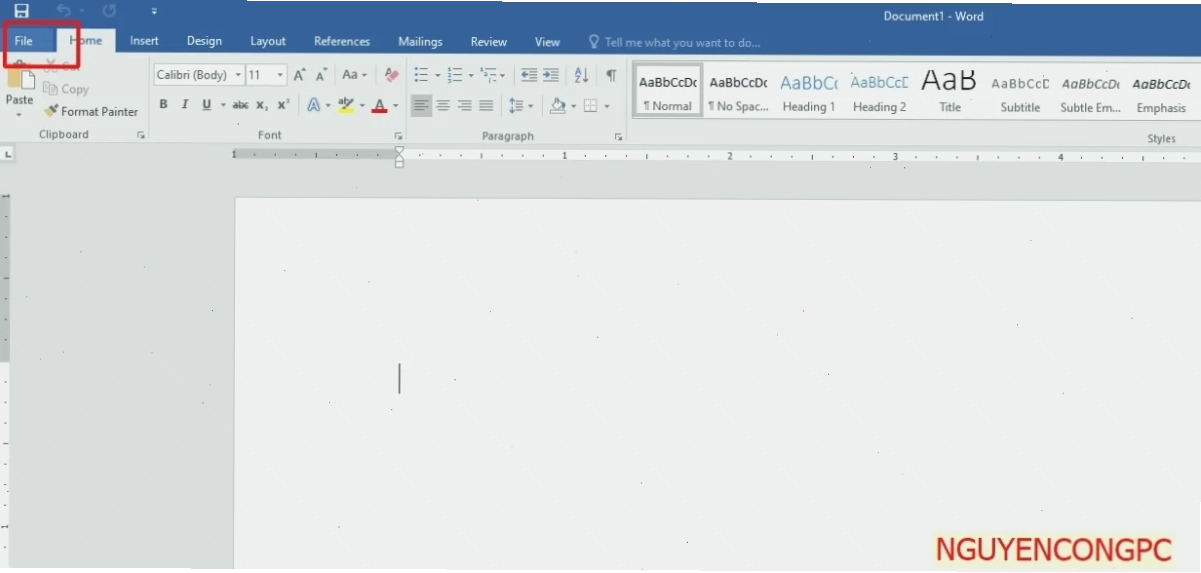This screenshot has width=1201, height=573.
Task: Toggle Italic formatting
Action: tap(184, 105)
